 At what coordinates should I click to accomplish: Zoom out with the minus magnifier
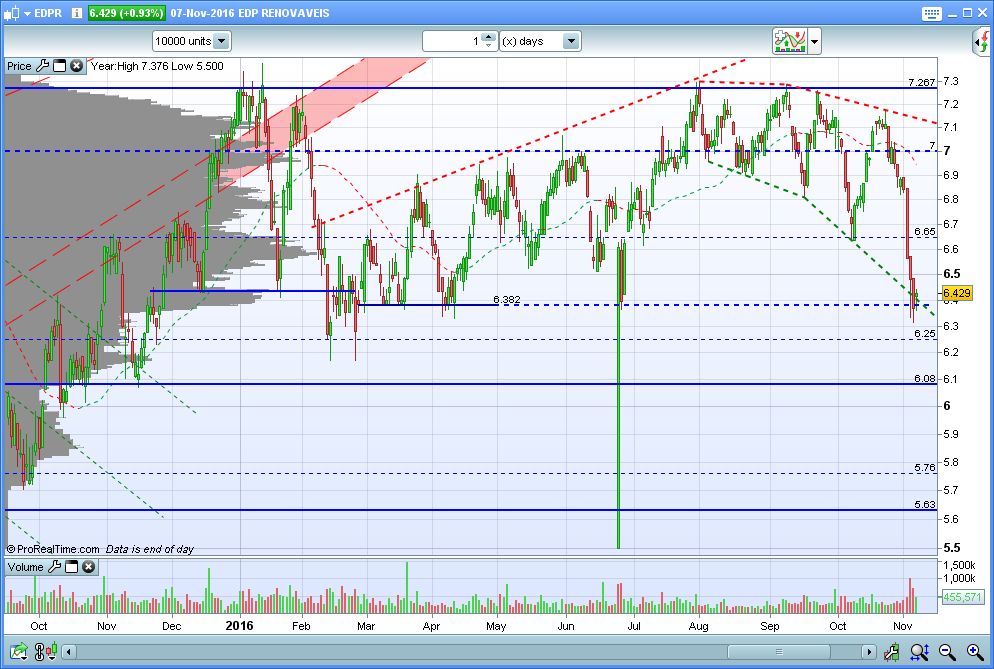pyautogui.click(x=947, y=651)
